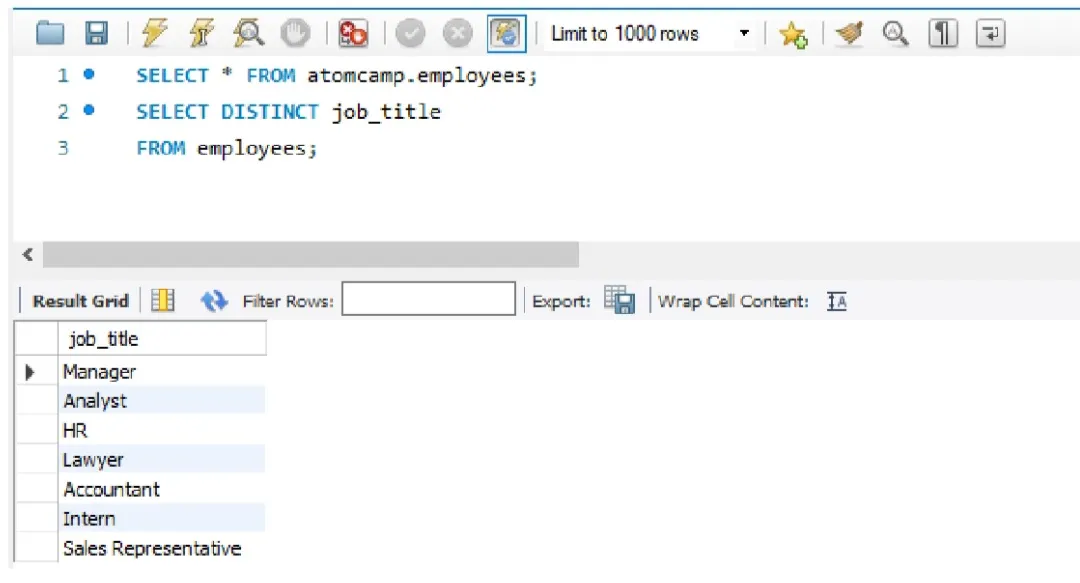Save the current SQL script
The width and height of the screenshot is (1080, 583).
coord(96,32)
